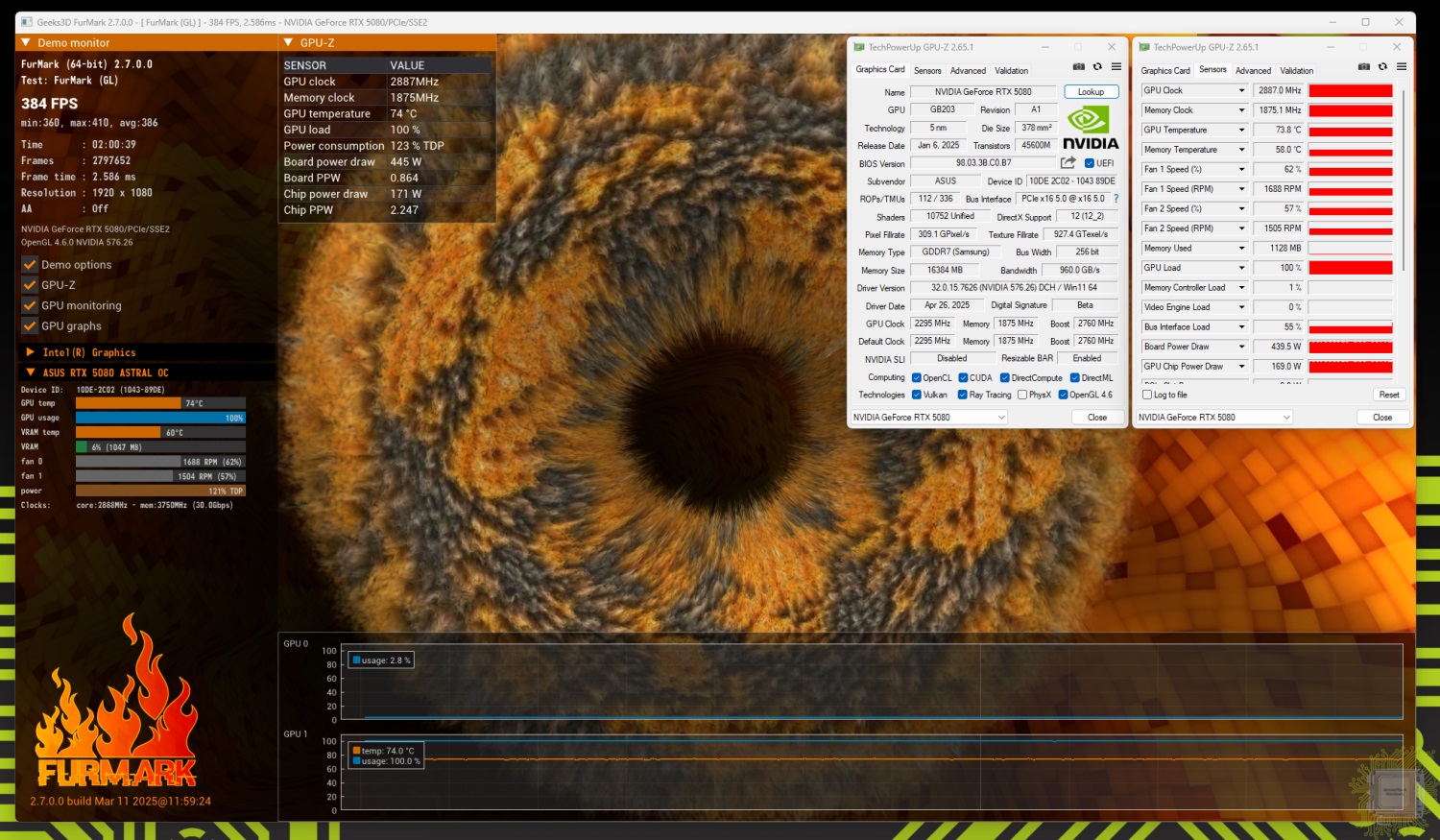The width and height of the screenshot is (1440, 840).
Task: Toggle GPU monitoring checkbox
Action: click(30, 305)
